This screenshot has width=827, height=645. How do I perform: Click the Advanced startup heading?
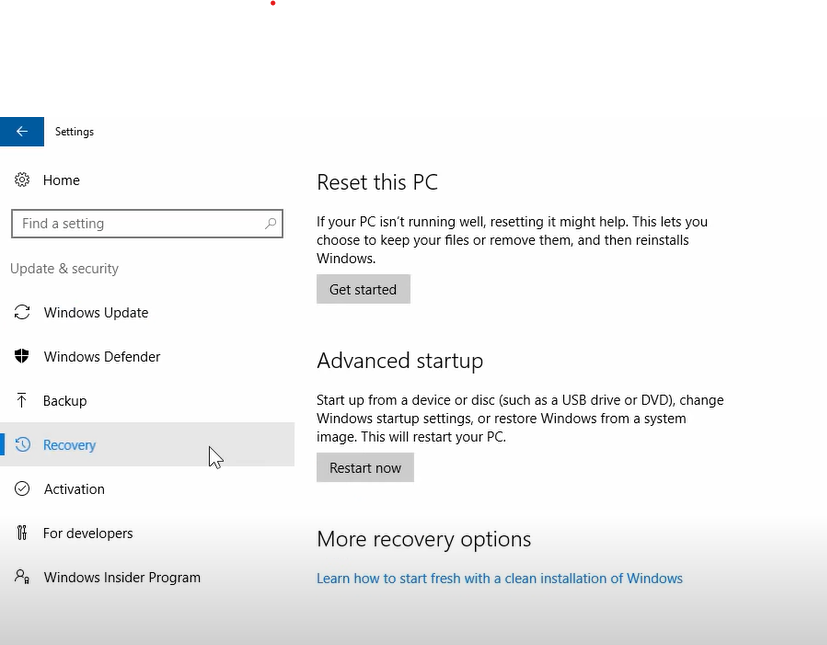(x=400, y=361)
